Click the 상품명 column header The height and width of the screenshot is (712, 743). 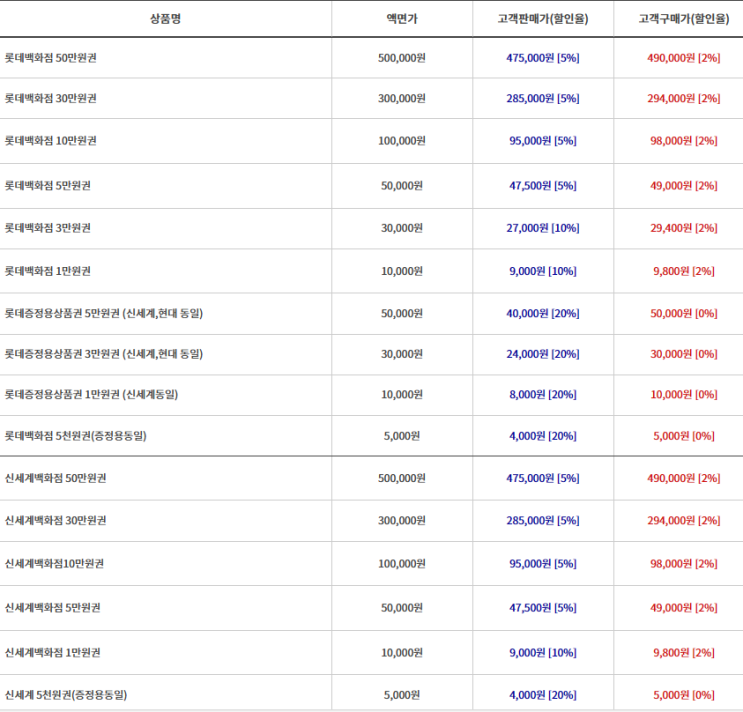coord(165,19)
